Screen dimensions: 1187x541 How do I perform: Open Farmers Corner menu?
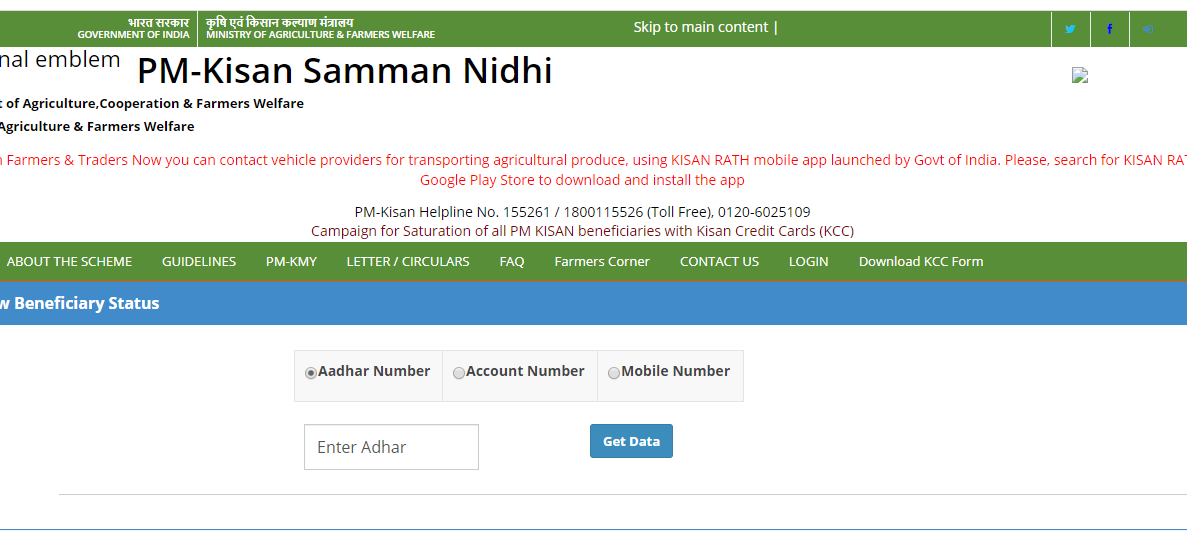[602, 262]
